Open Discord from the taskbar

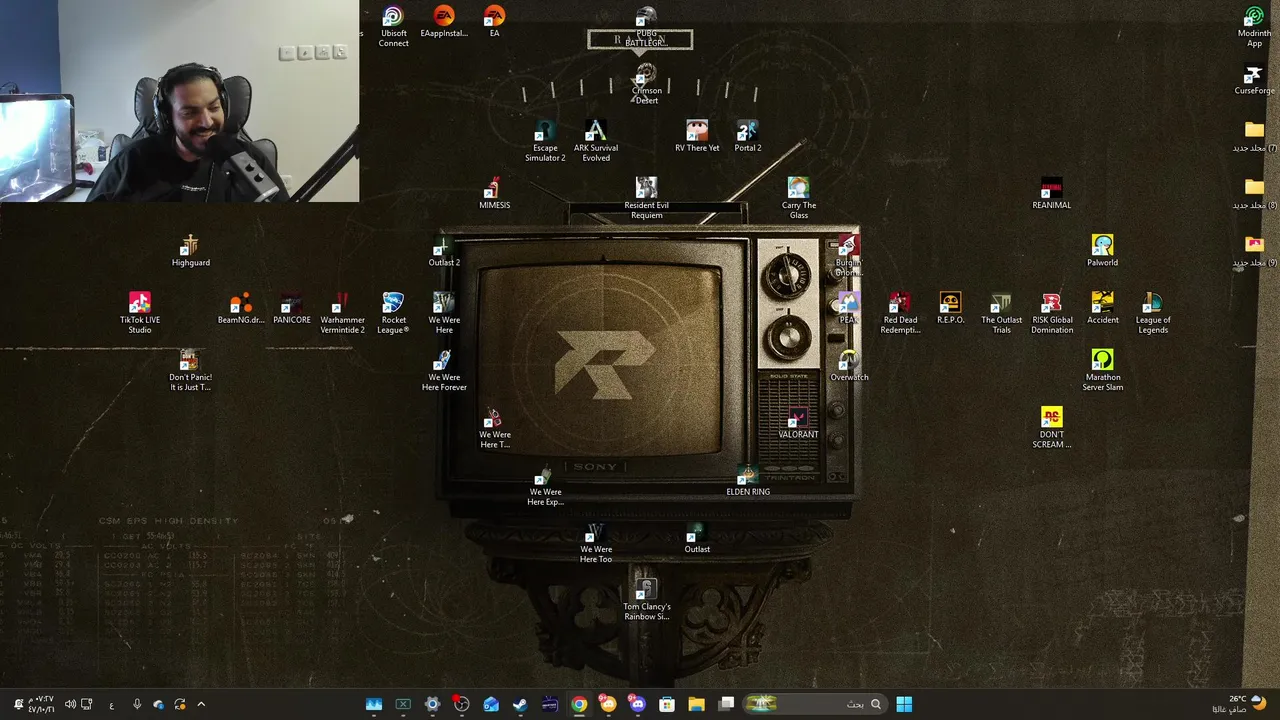pyautogui.click(x=638, y=704)
